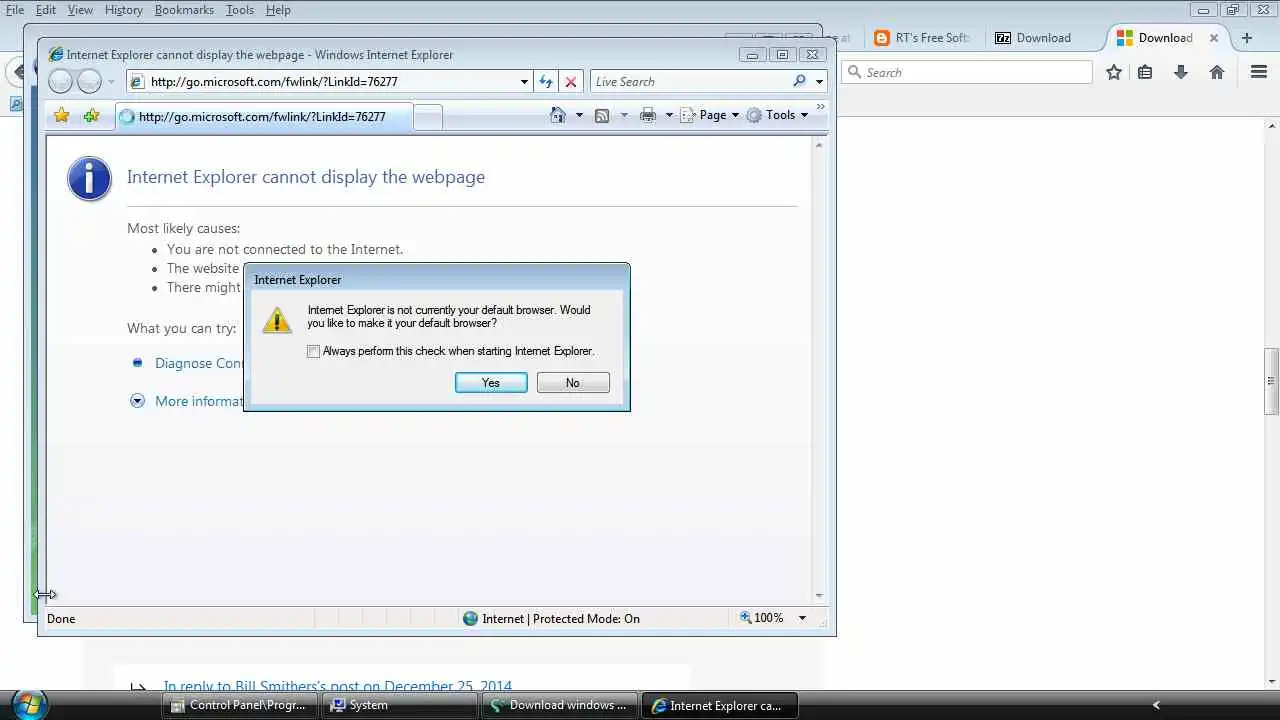
Task: Click Windows Start orb
Action: [x=28, y=704]
